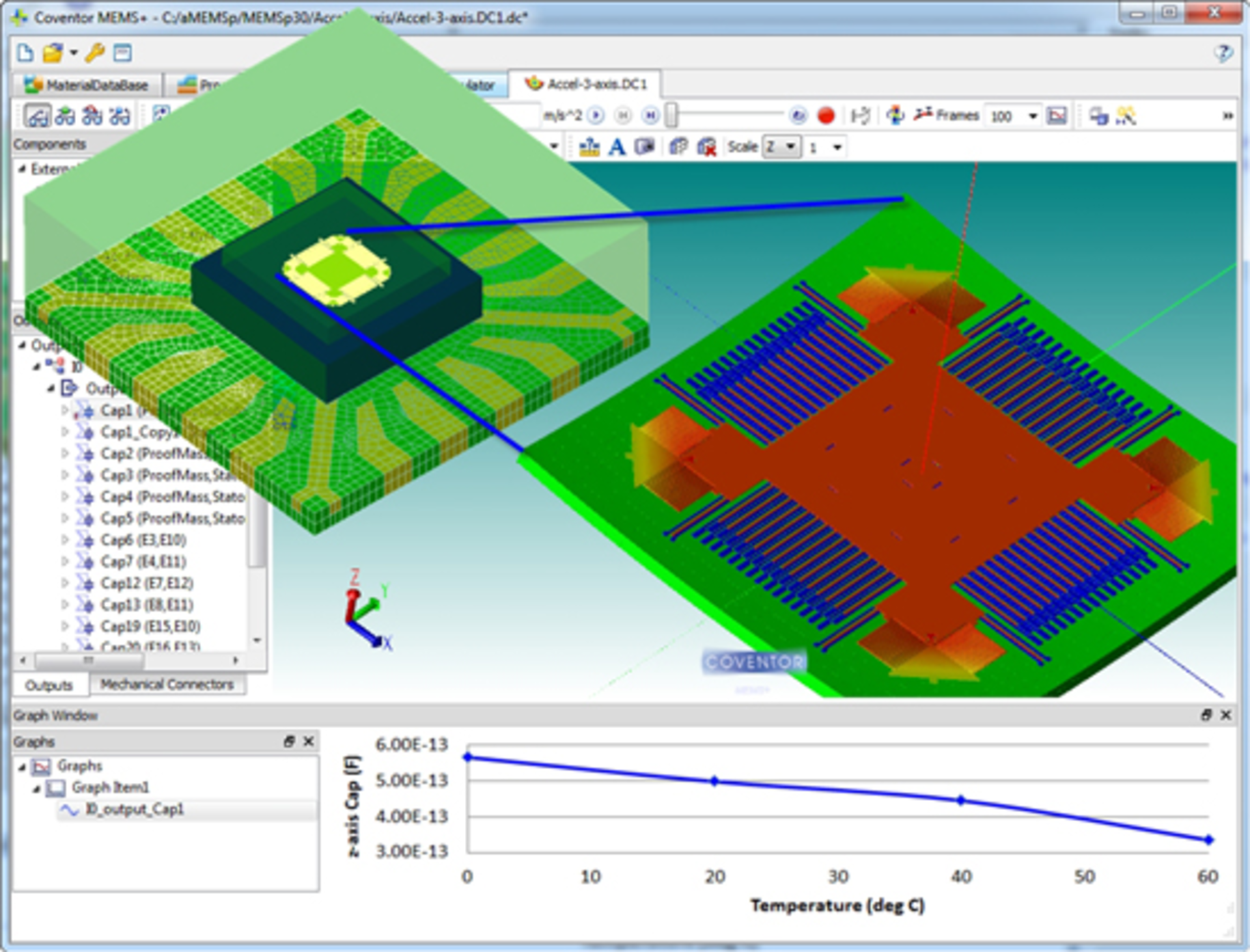
Task: Toggle the floating state of the Graphs panel
Action: point(288,741)
